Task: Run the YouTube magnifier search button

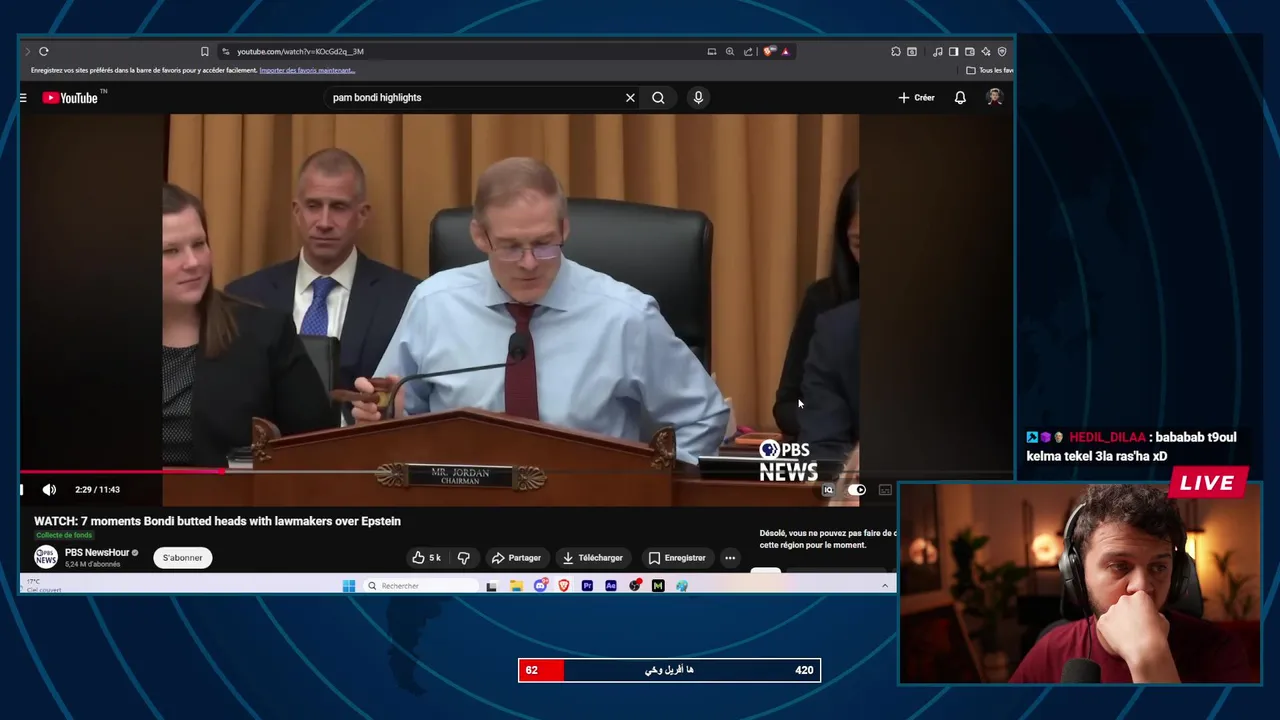Action: 658,98
